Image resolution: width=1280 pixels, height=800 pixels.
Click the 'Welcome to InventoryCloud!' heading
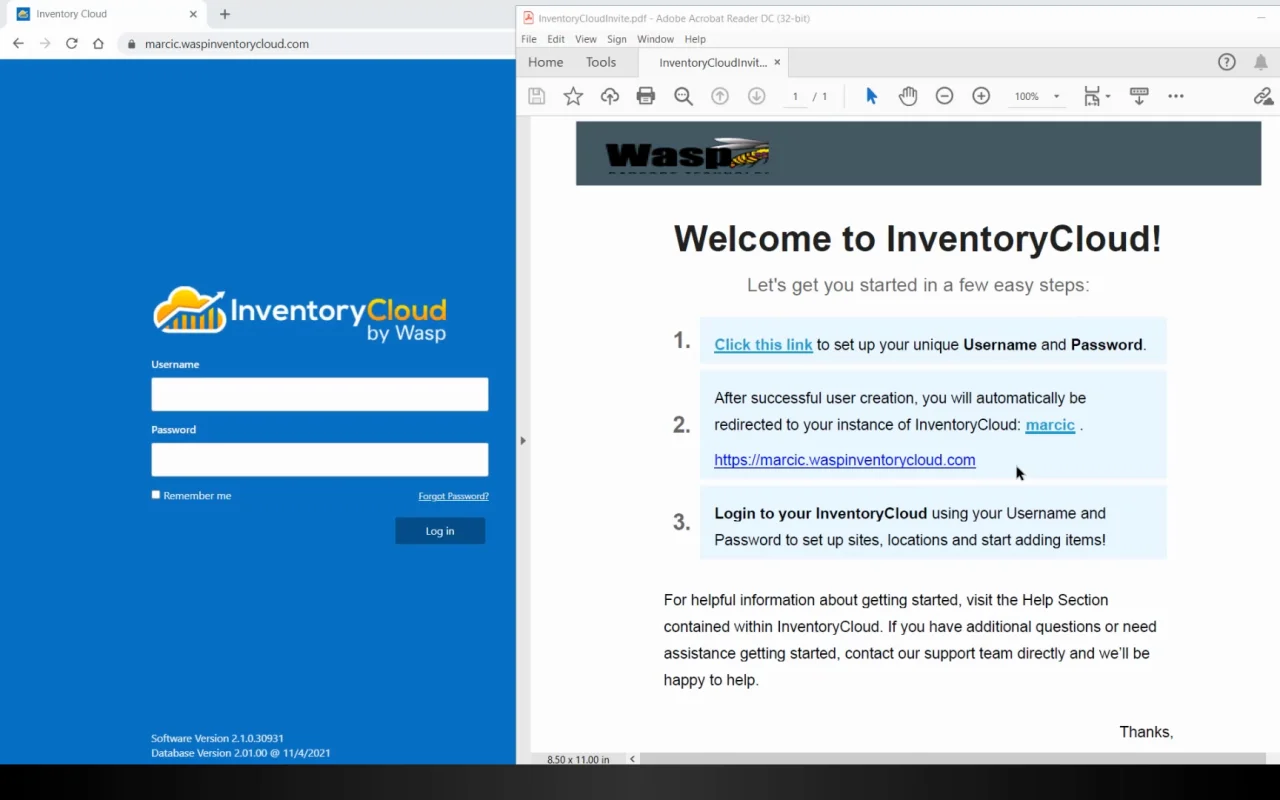[918, 240]
